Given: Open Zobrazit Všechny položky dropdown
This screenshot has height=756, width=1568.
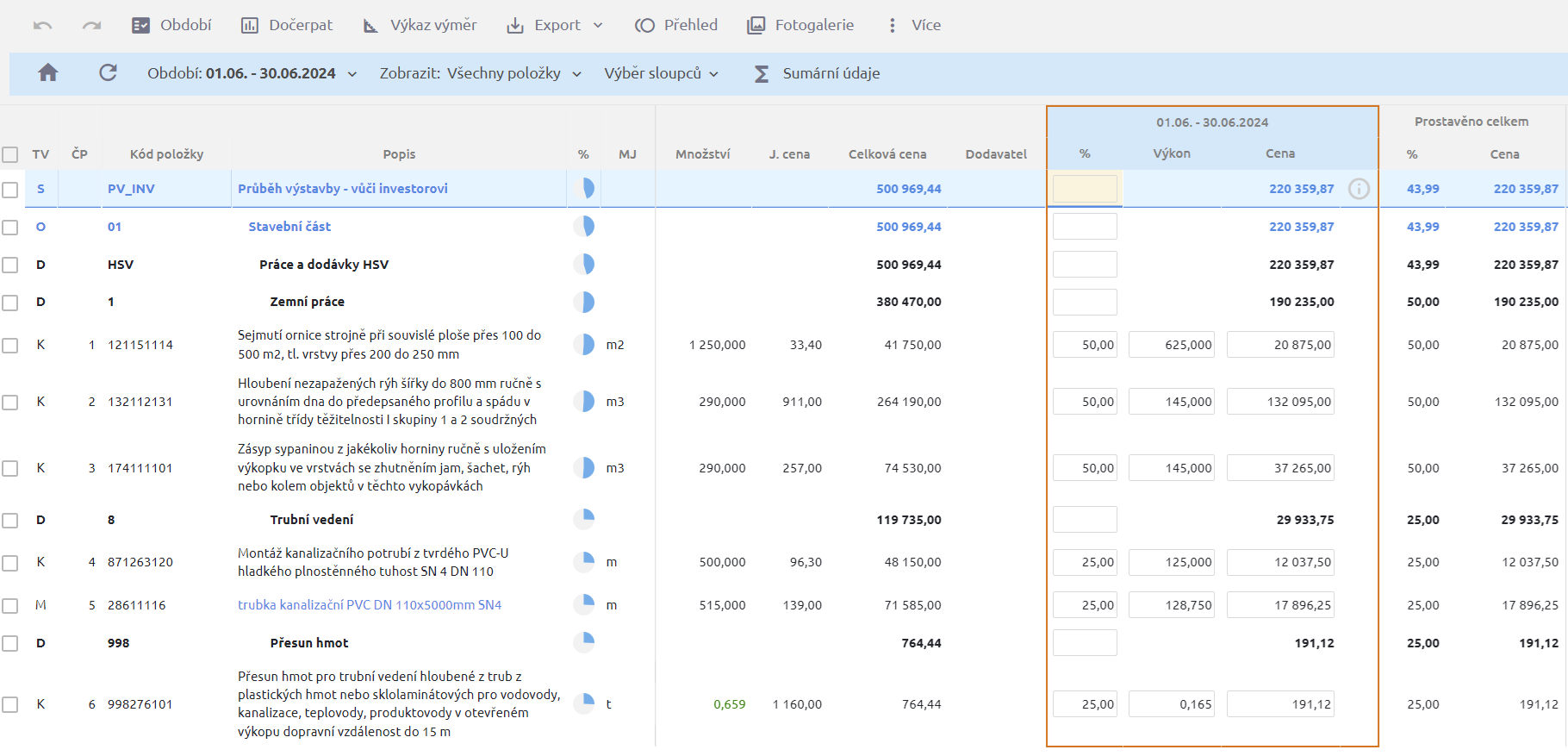Looking at the screenshot, I should (480, 73).
